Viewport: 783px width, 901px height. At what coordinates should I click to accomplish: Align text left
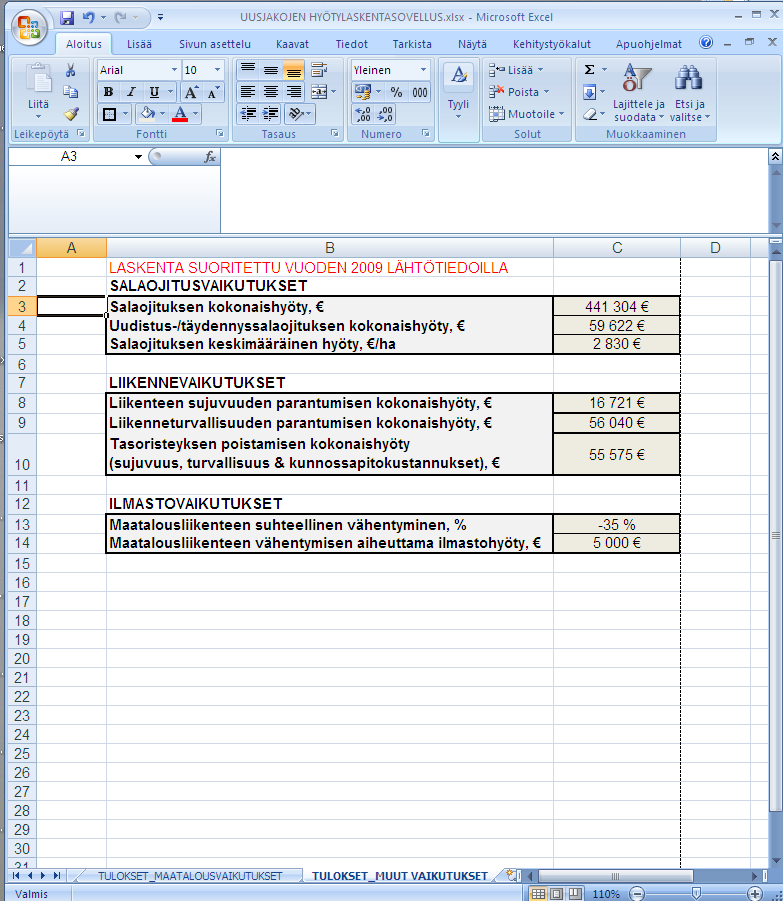(248, 92)
